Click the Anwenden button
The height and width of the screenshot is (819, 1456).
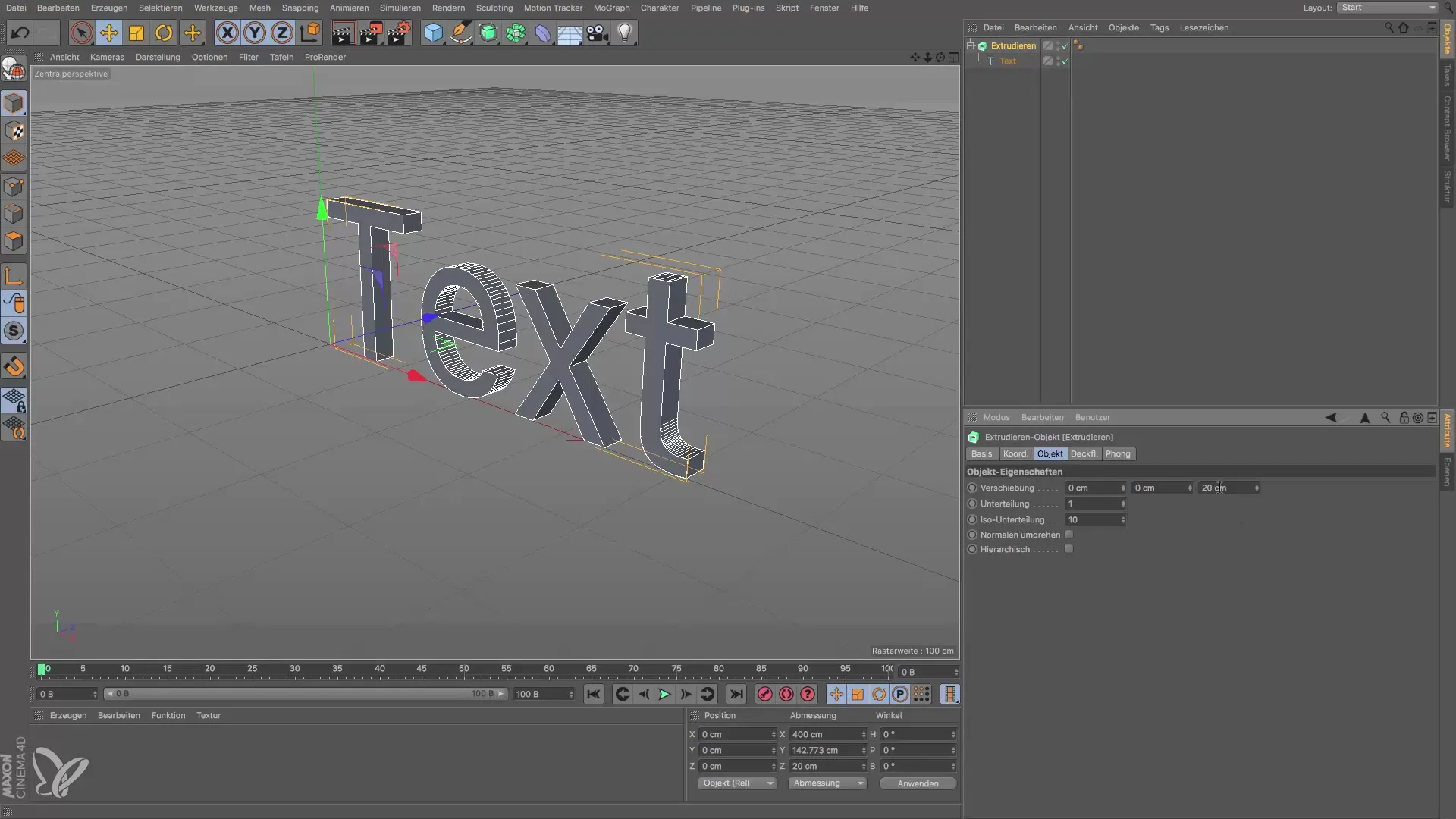[x=918, y=783]
